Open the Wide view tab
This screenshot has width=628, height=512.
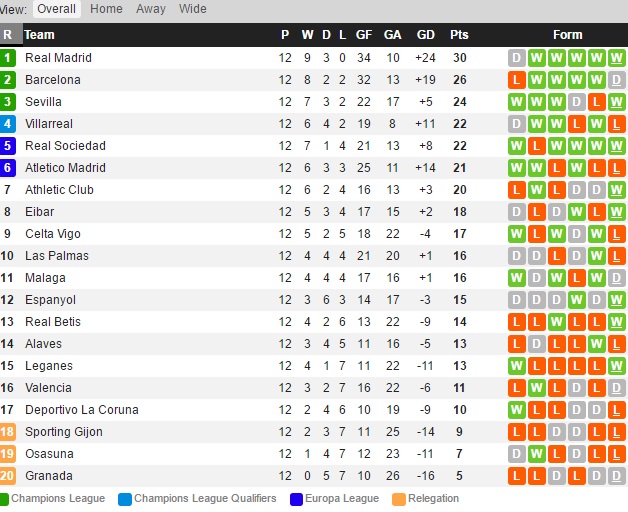[x=193, y=8]
